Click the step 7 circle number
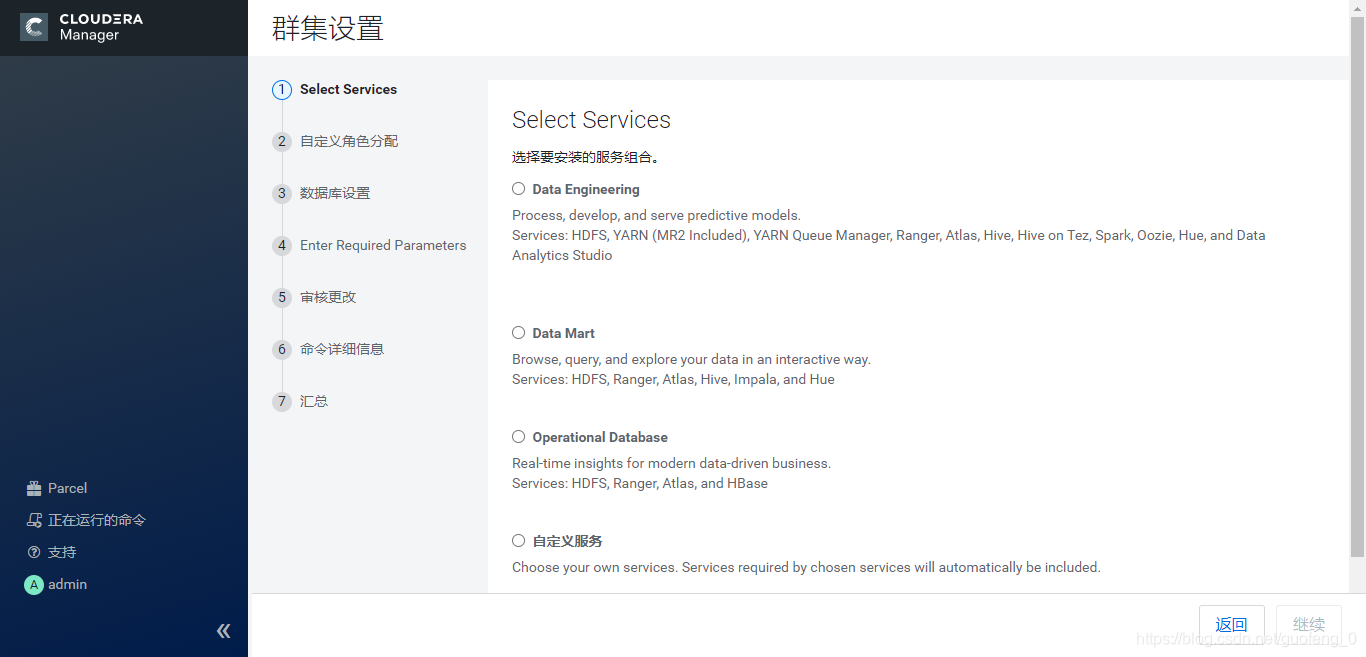Viewport: 1366px width, 657px height. click(x=282, y=401)
